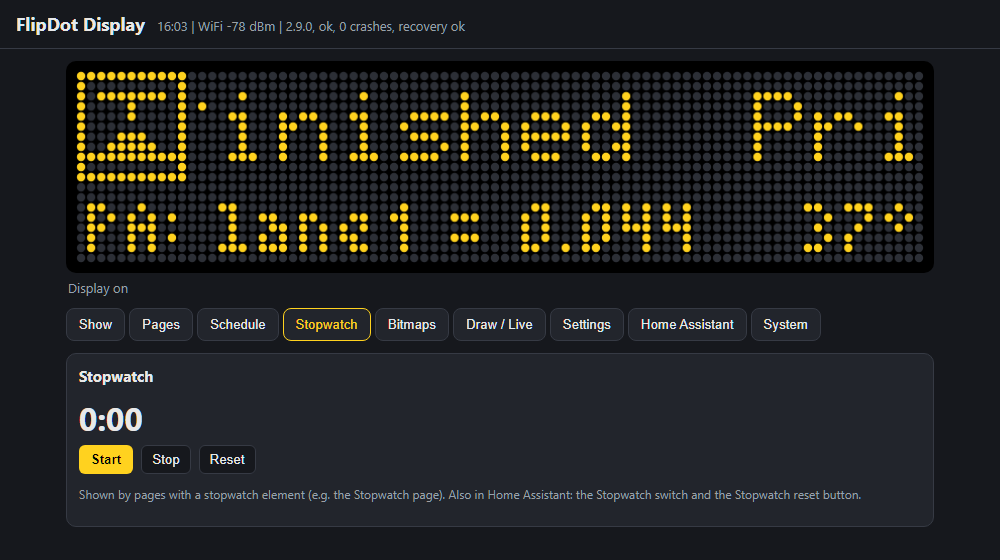Open the Bitmaps tab

pyautogui.click(x=412, y=325)
